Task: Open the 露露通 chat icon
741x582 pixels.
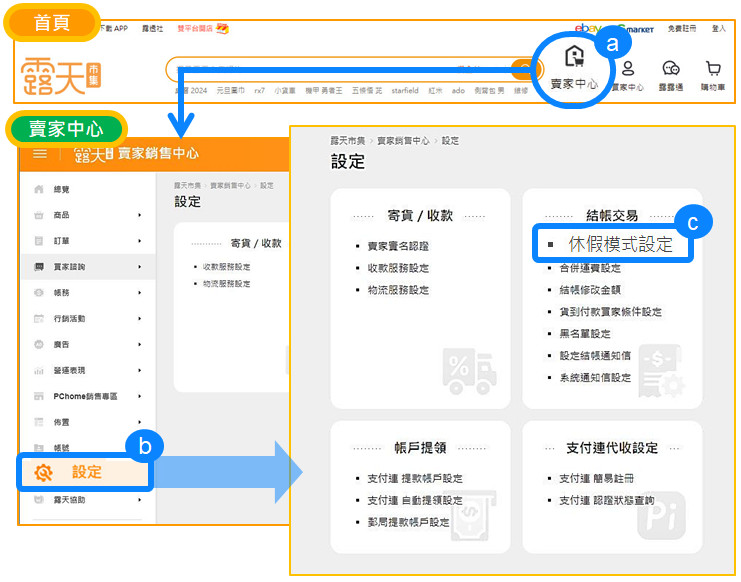Action: click(x=670, y=69)
